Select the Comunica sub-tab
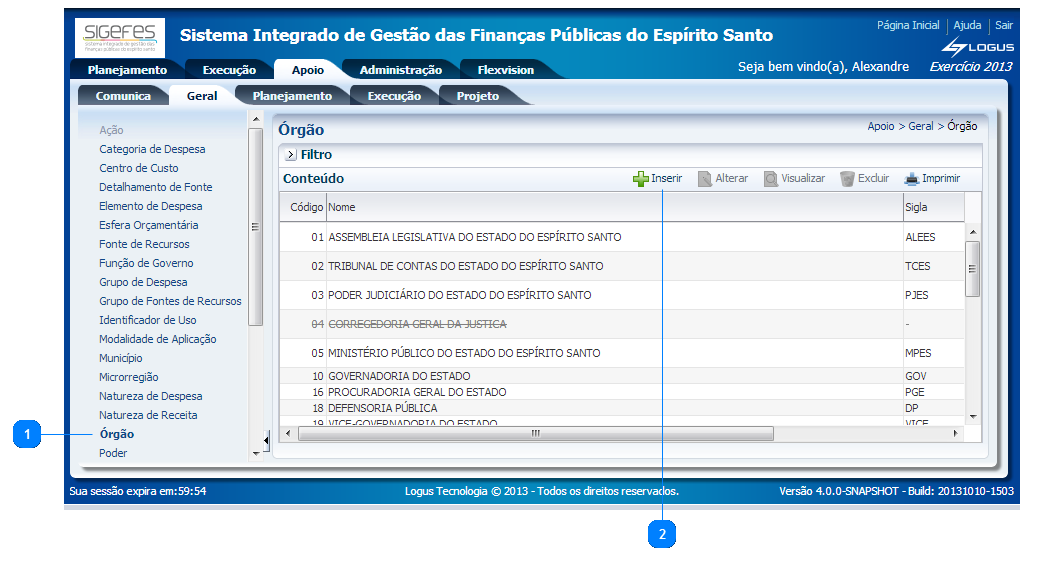This screenshot has width=1051, height=564. tap(123, 96)
